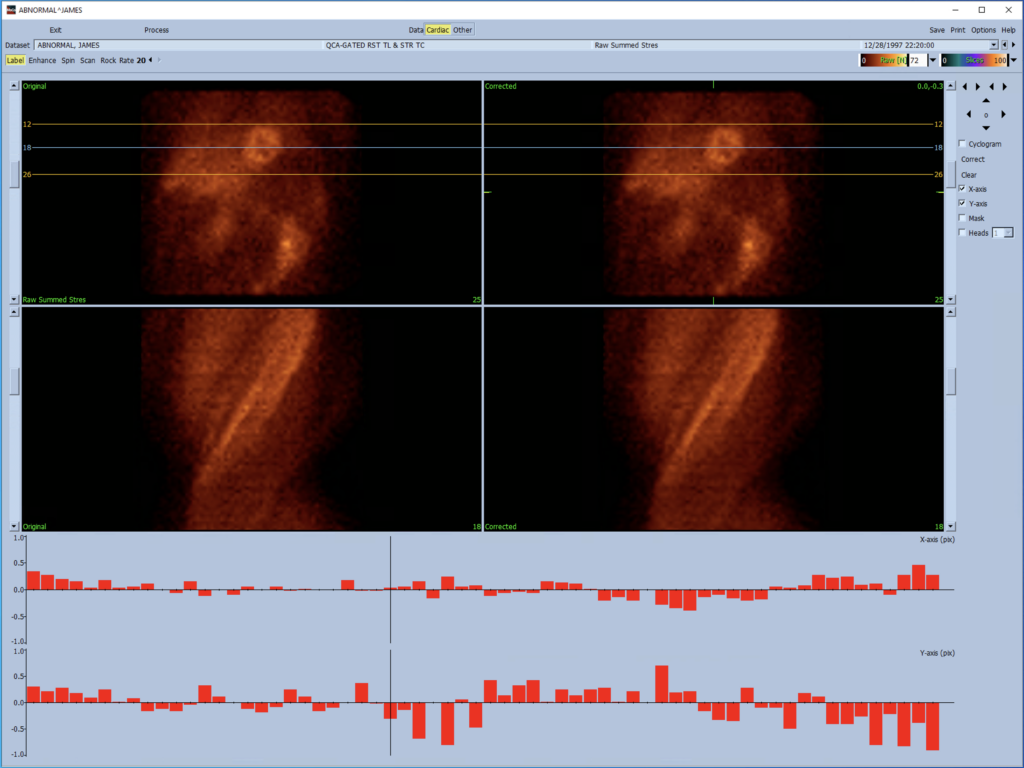Nudge correction up with direction pad arrow
The height and width of the screenshot is (768, 1024).
pos(986,101)
